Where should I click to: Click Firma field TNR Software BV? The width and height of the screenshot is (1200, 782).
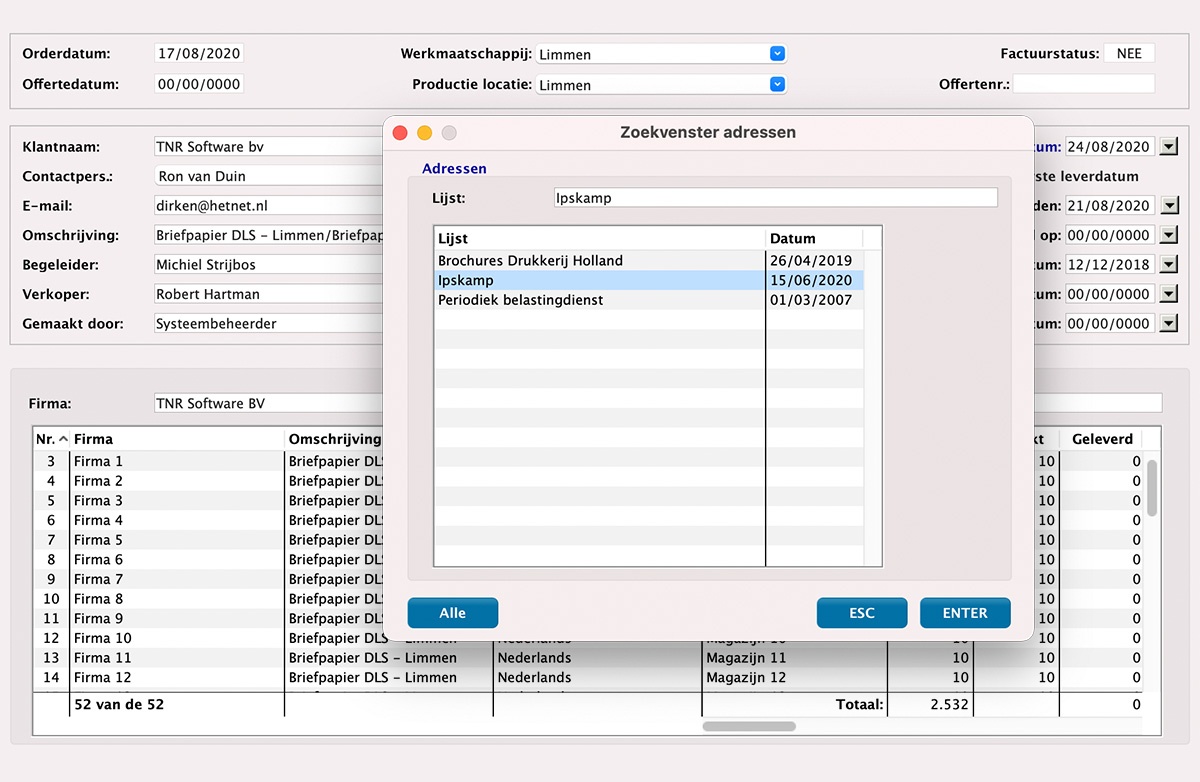(x=270, y=403)
